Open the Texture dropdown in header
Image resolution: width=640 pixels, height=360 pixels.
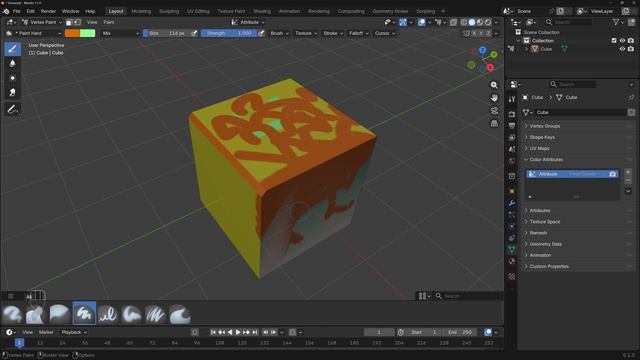click(306, 33)
